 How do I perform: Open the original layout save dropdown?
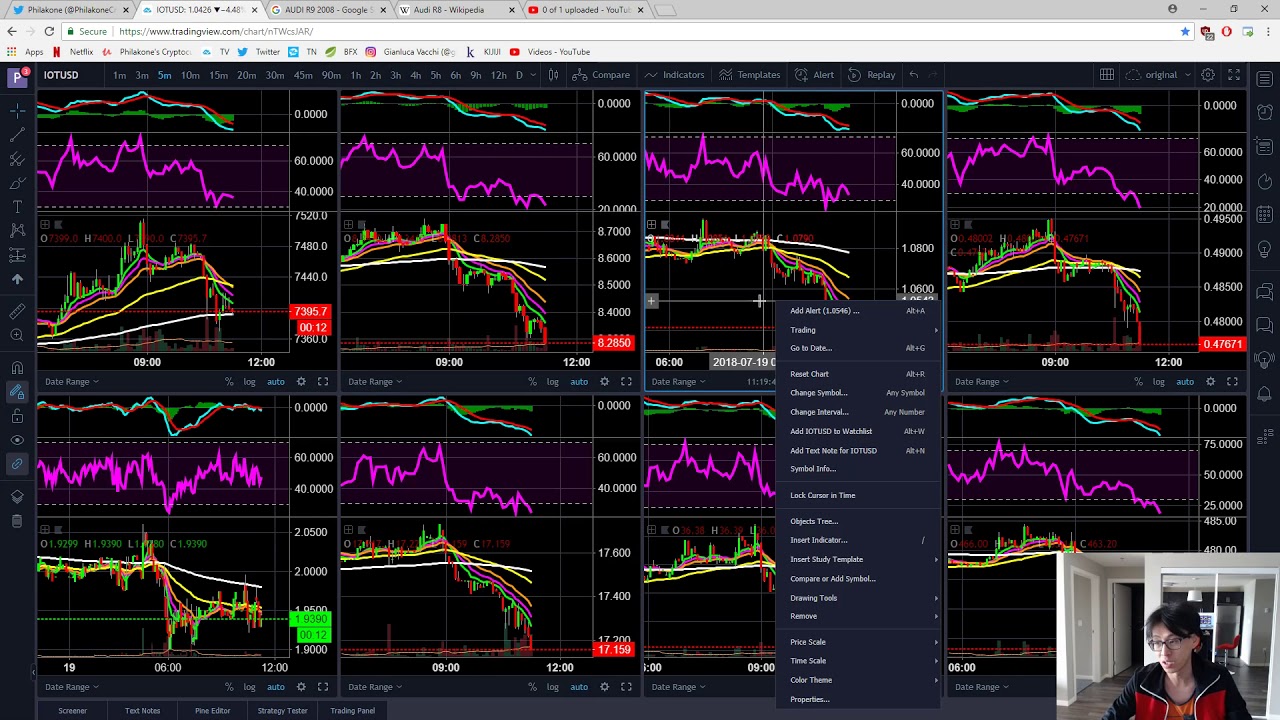point(1160,75)
